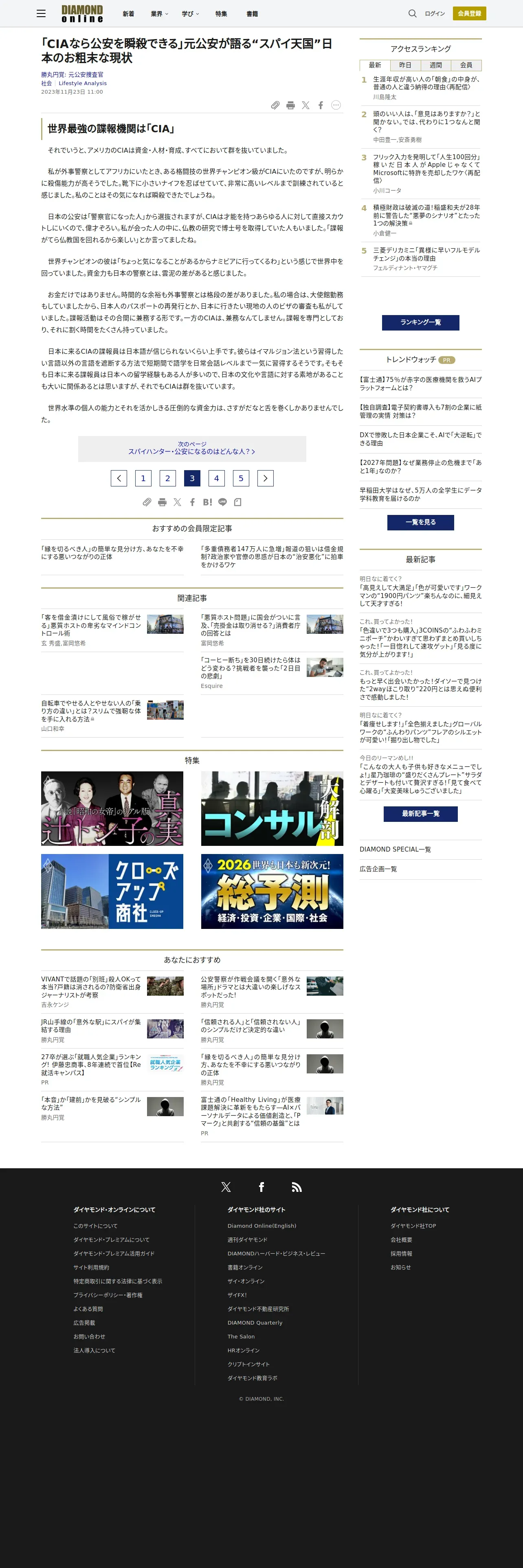Open footer link Diamond Online(English)
Image resolution: width=523 pixels, height=1568 pixels.
[262, 1226]
